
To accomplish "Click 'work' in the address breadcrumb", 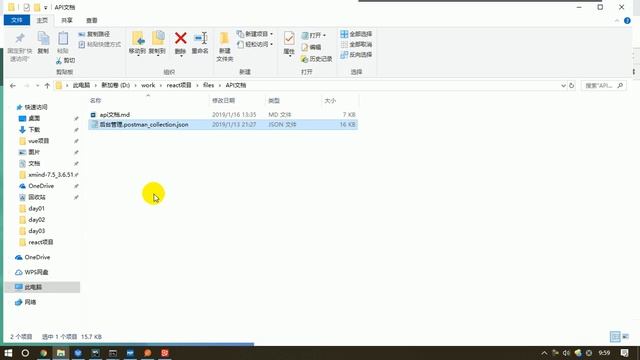I will tap(148, 85).
